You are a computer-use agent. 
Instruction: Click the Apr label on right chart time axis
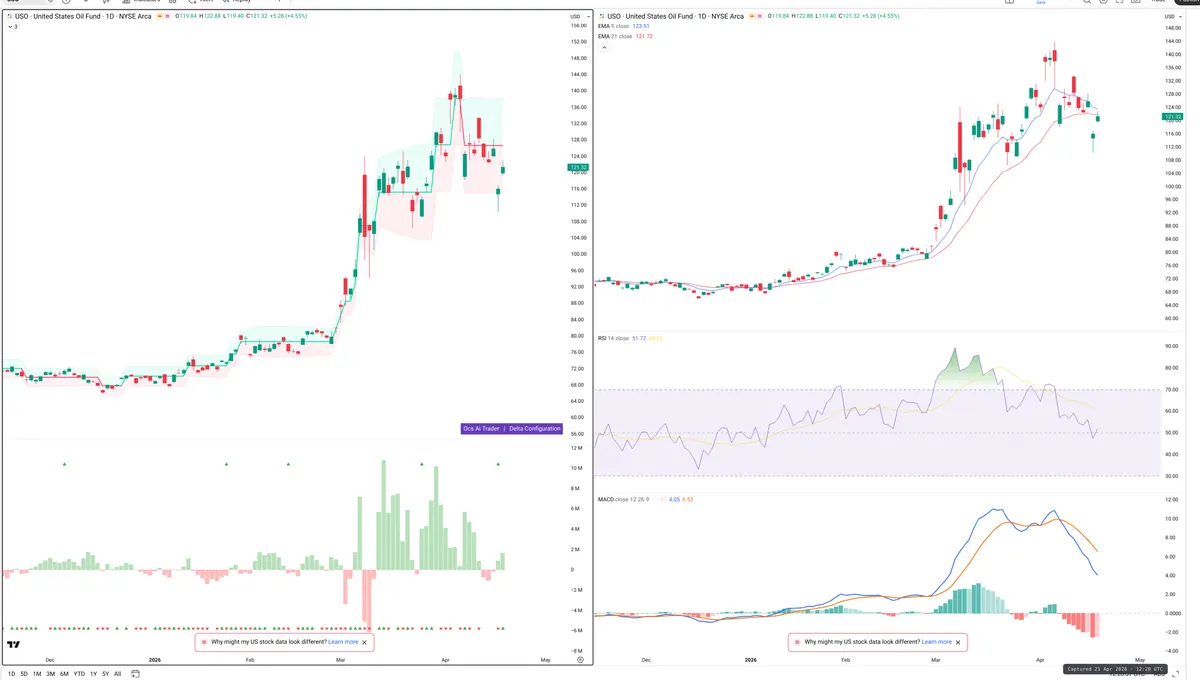[1040, 660]
